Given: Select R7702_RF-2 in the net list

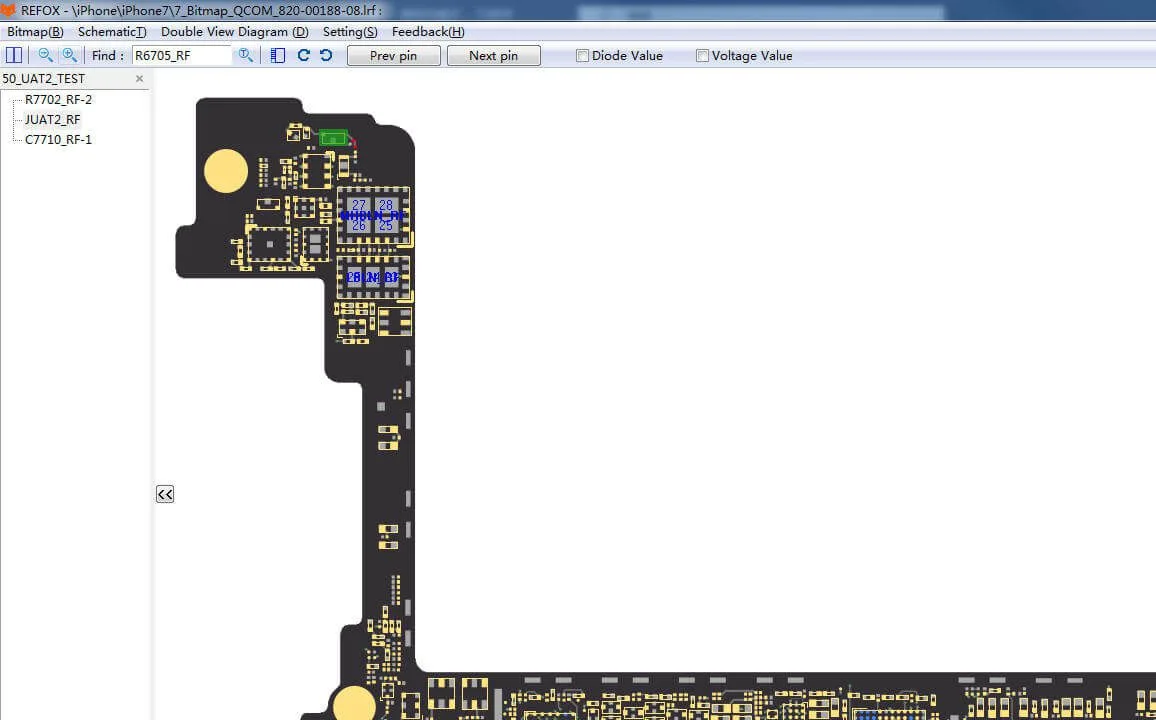Looking at the screenshot, I should tap(58, 99).
